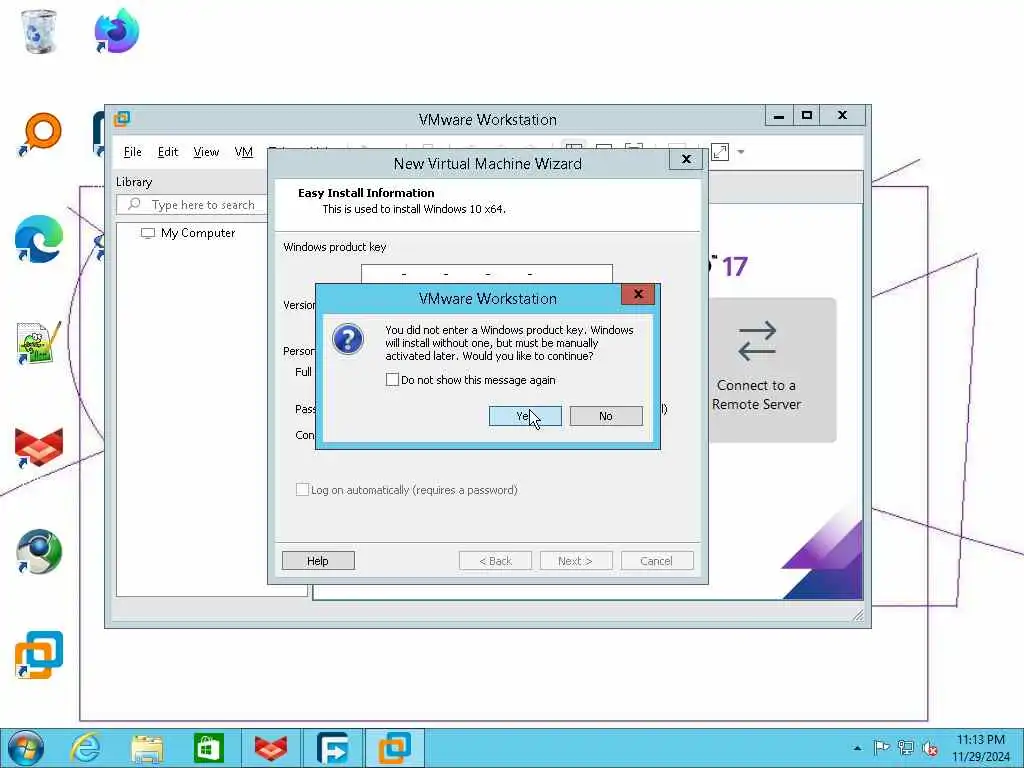Viewport: 1024px width, 768px height.
Task: Tick Log on automatically checkbox
Action: point(302,489)
